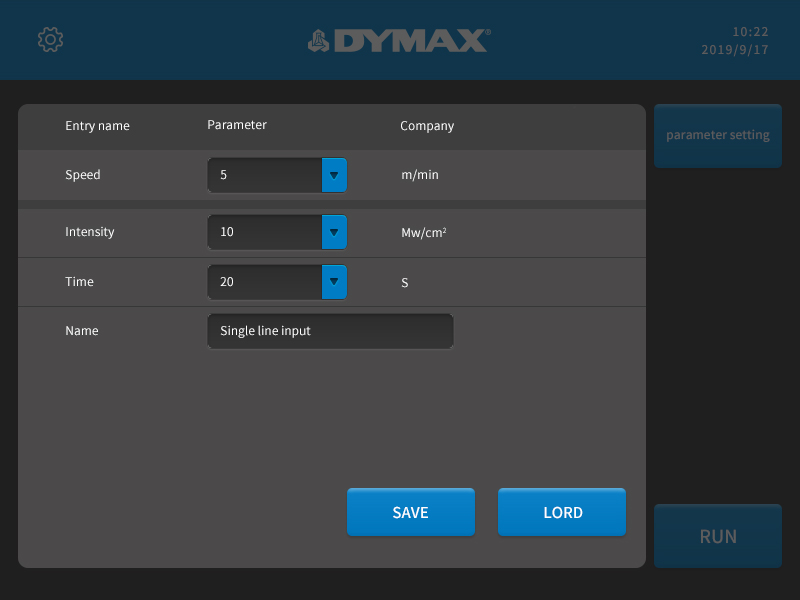Click the Parameter column header
800x600 pixels.
pos(237,125)
